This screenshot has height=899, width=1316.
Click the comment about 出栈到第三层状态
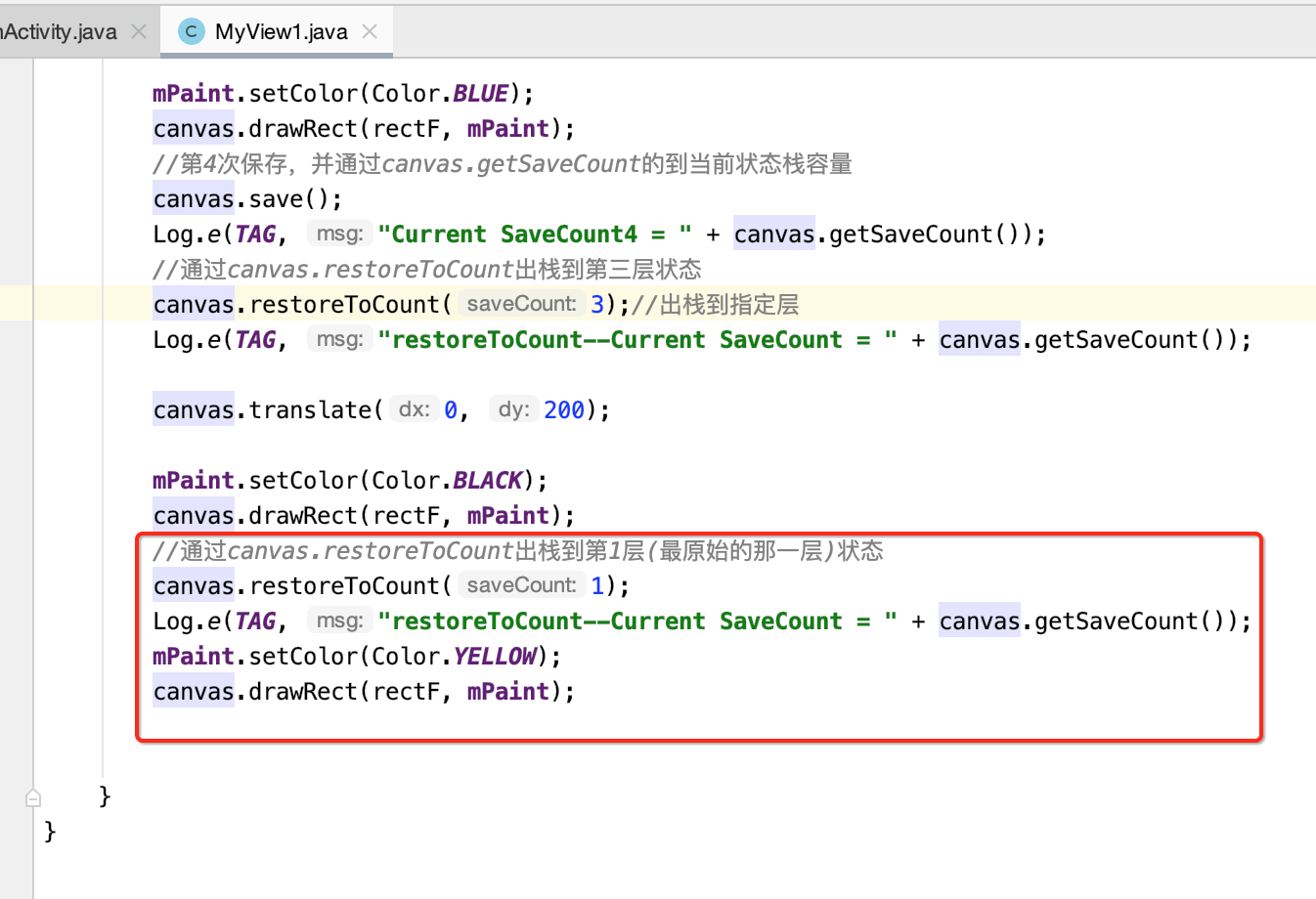point(427,269)
